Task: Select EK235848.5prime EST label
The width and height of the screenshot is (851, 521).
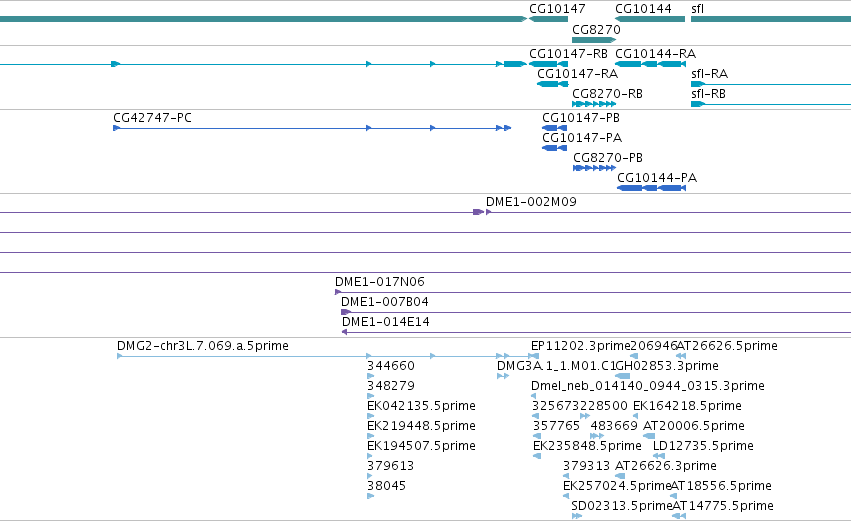Action: pyautogui.click(x=587, y=446)
